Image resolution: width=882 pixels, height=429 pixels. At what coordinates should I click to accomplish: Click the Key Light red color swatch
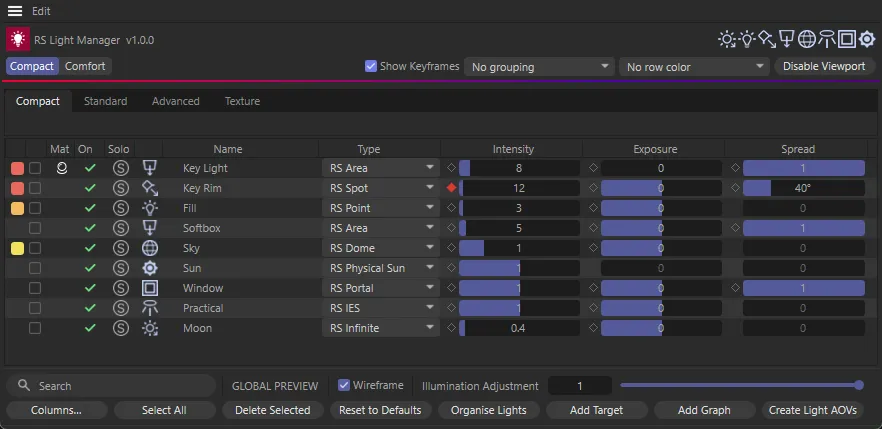click(17, 168)
